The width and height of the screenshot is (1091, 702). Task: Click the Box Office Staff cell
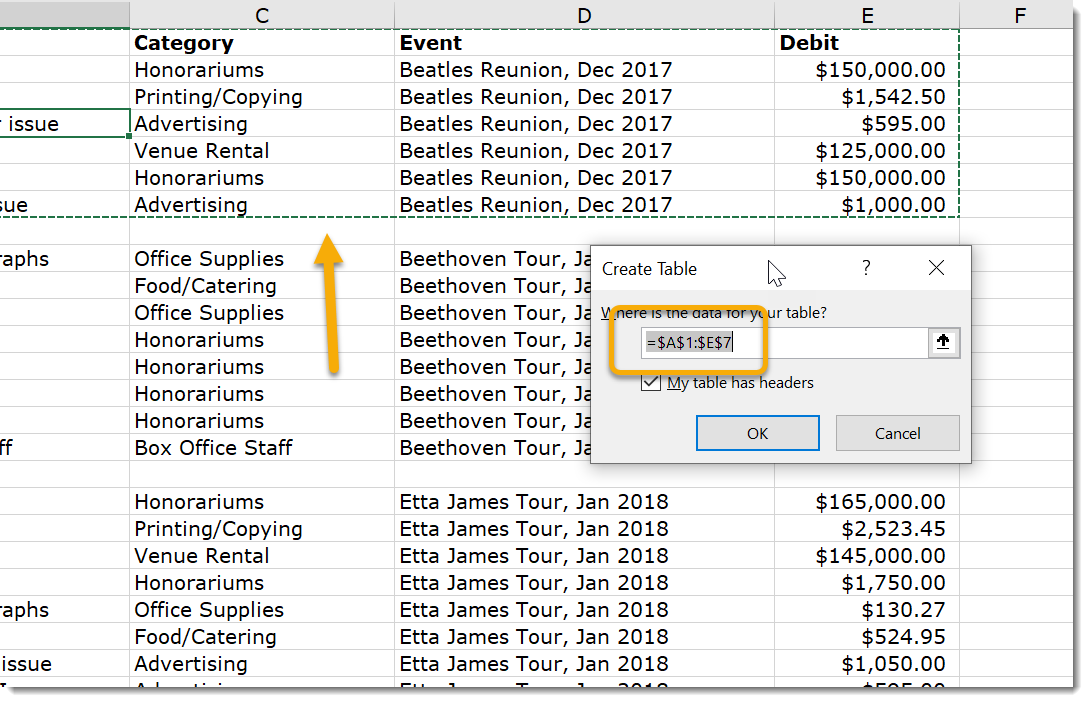pyautogui.click(x=213, y=447)
